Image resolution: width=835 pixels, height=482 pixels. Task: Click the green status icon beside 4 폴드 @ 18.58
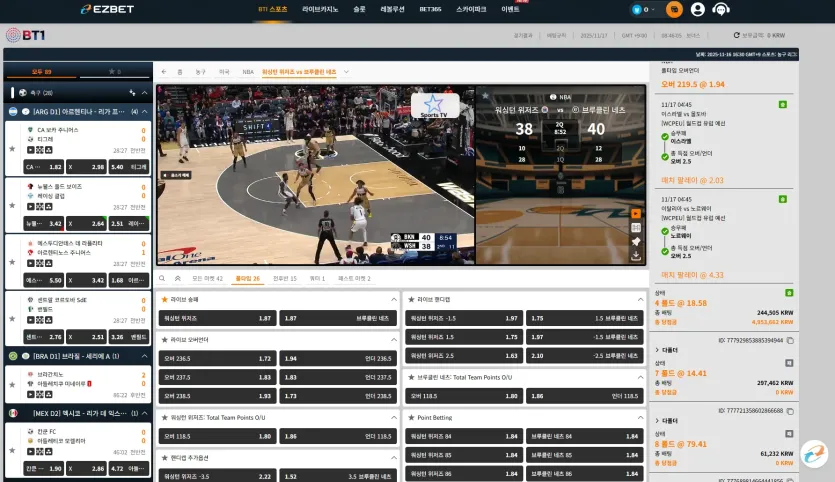coord(789,293)
